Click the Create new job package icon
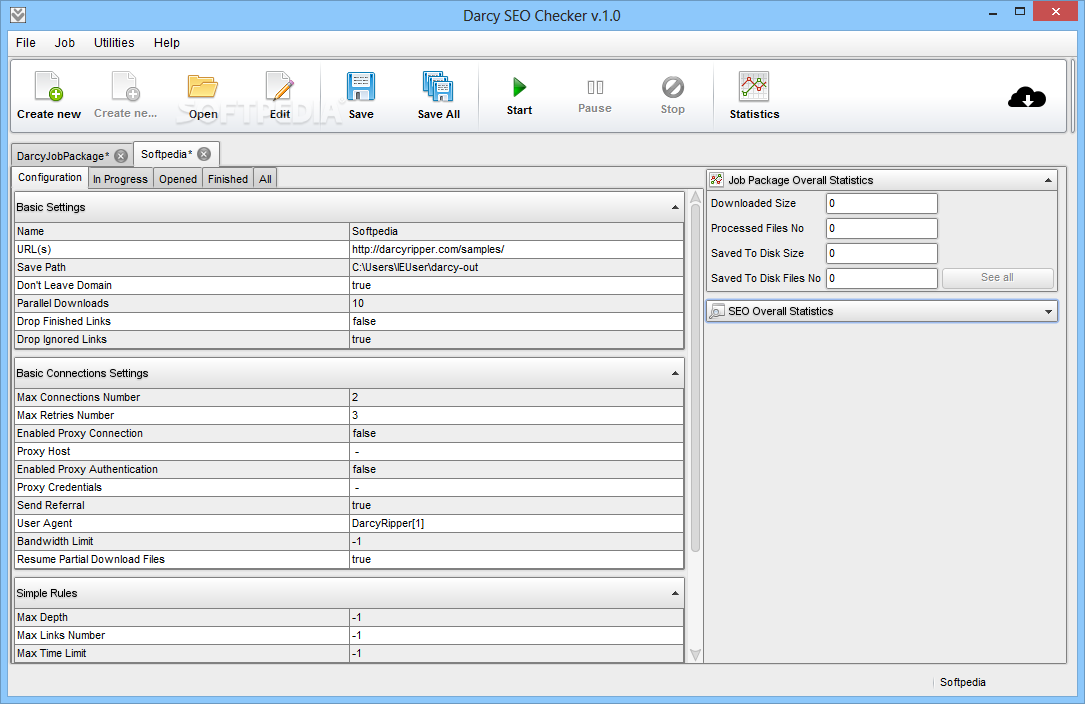 [48, 87]
